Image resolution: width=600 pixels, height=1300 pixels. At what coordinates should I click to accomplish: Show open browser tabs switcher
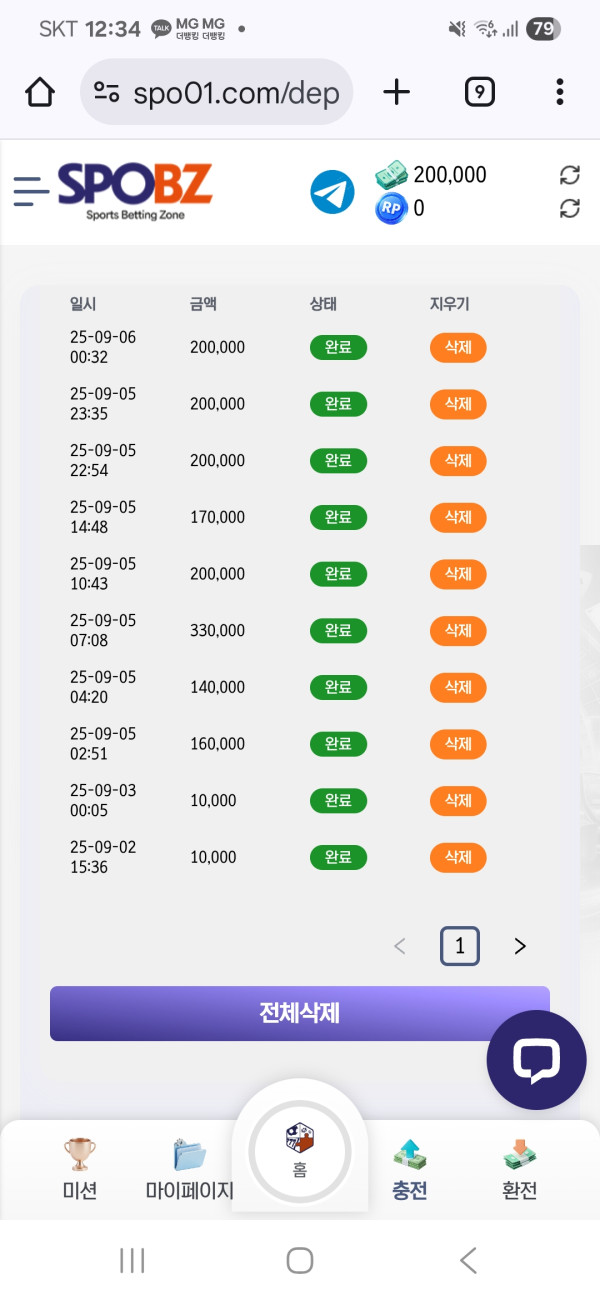tap(480, 93)
